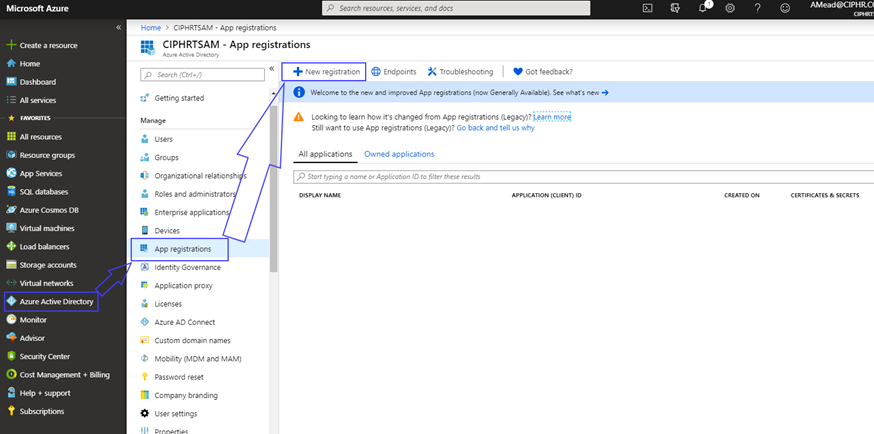
Task: Click the Load balancers icon
Action: coord(11,247)
